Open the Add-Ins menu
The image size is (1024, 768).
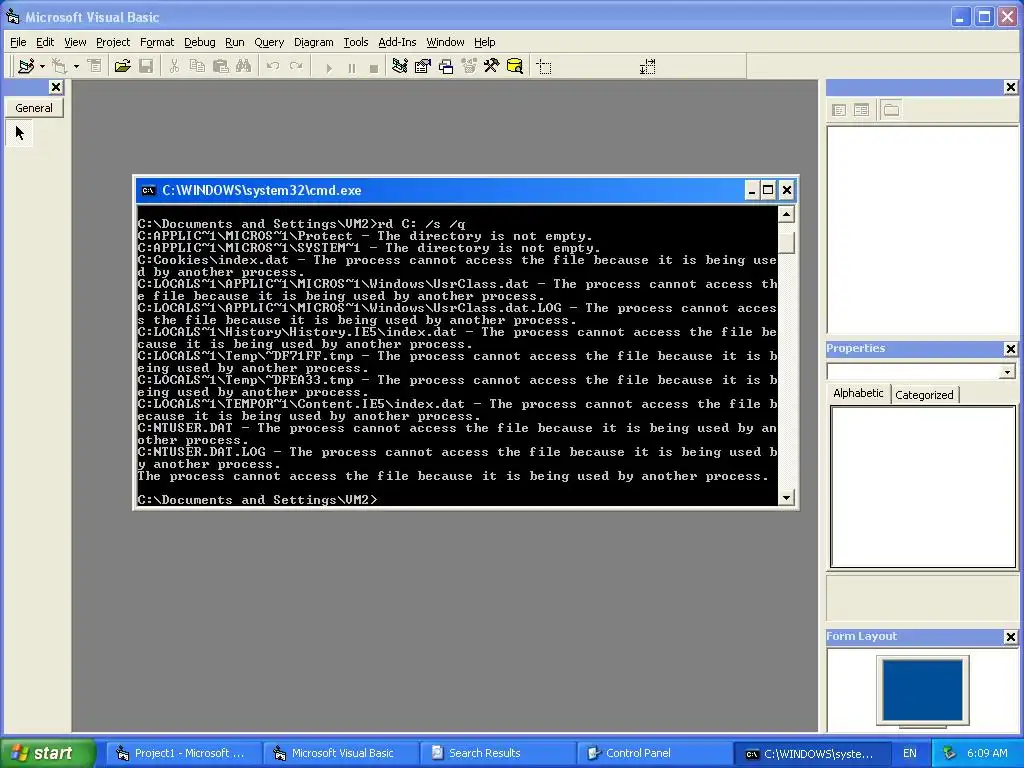coord(397,42)
